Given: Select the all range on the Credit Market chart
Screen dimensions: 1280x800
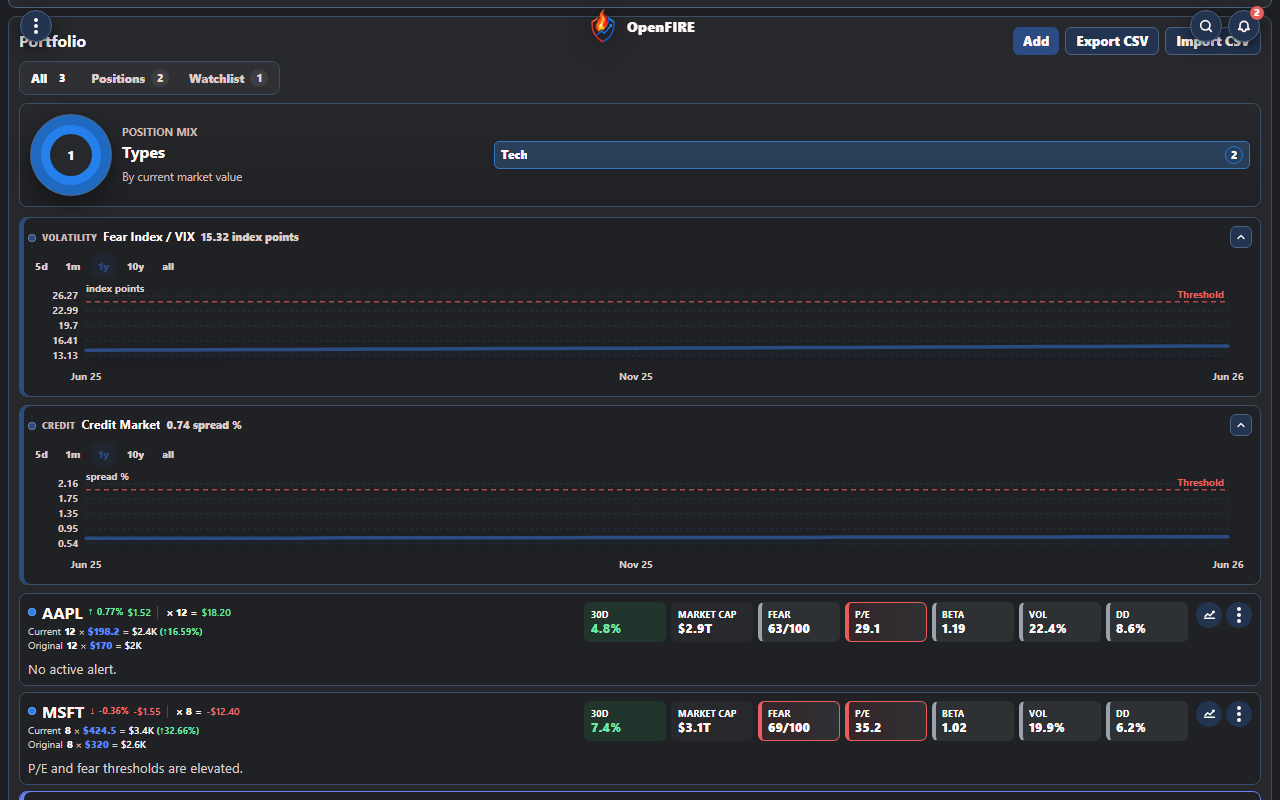Looking at the screenshot, I should (168, 455).
